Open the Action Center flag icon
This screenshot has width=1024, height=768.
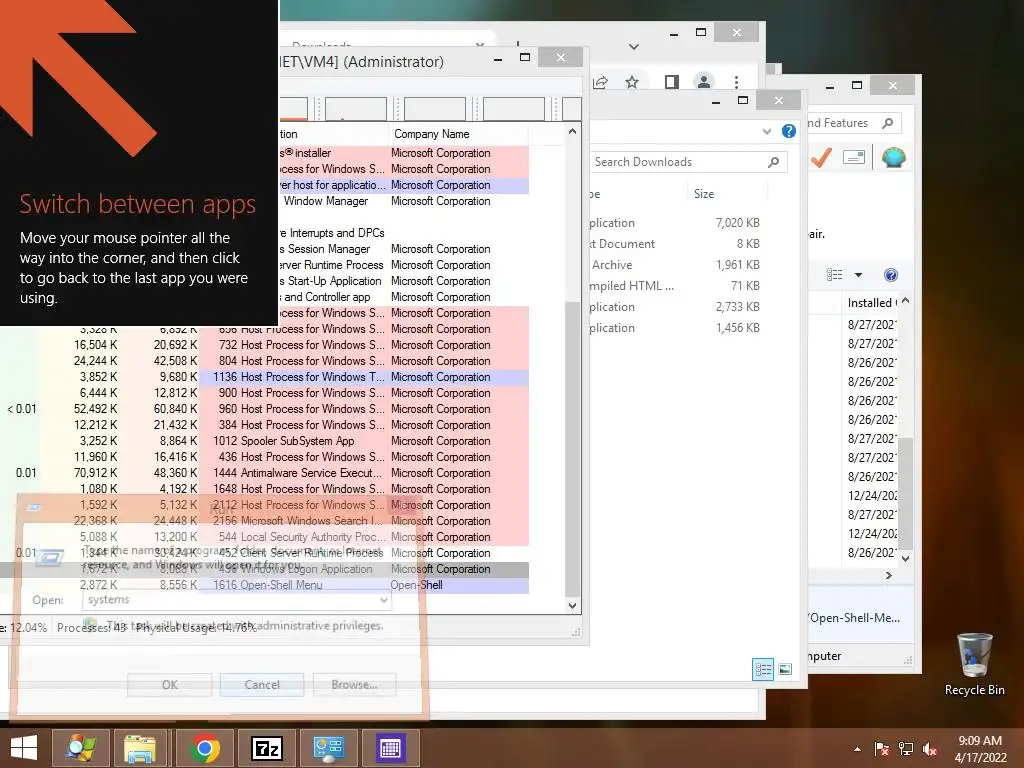click(x=881, y=749)
